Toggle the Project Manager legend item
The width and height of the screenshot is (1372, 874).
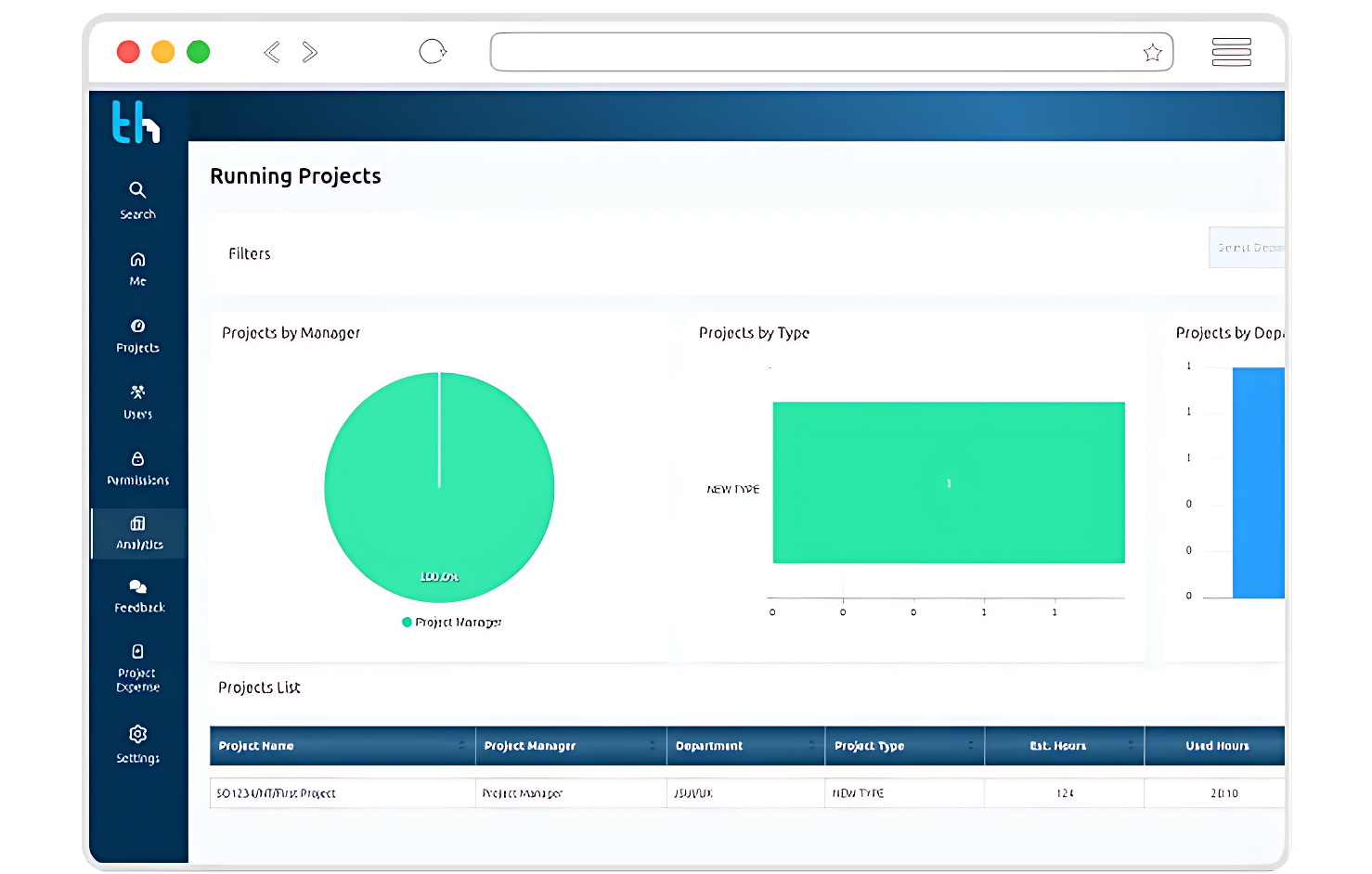(452, 623)
